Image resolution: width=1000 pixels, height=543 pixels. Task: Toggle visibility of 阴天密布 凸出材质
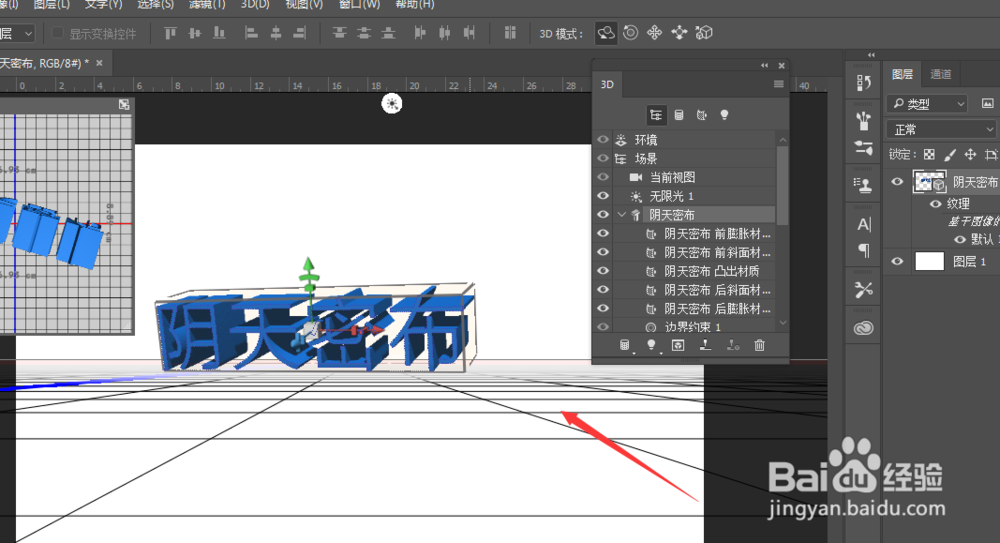pyautogui.click(x=603, y=271)
